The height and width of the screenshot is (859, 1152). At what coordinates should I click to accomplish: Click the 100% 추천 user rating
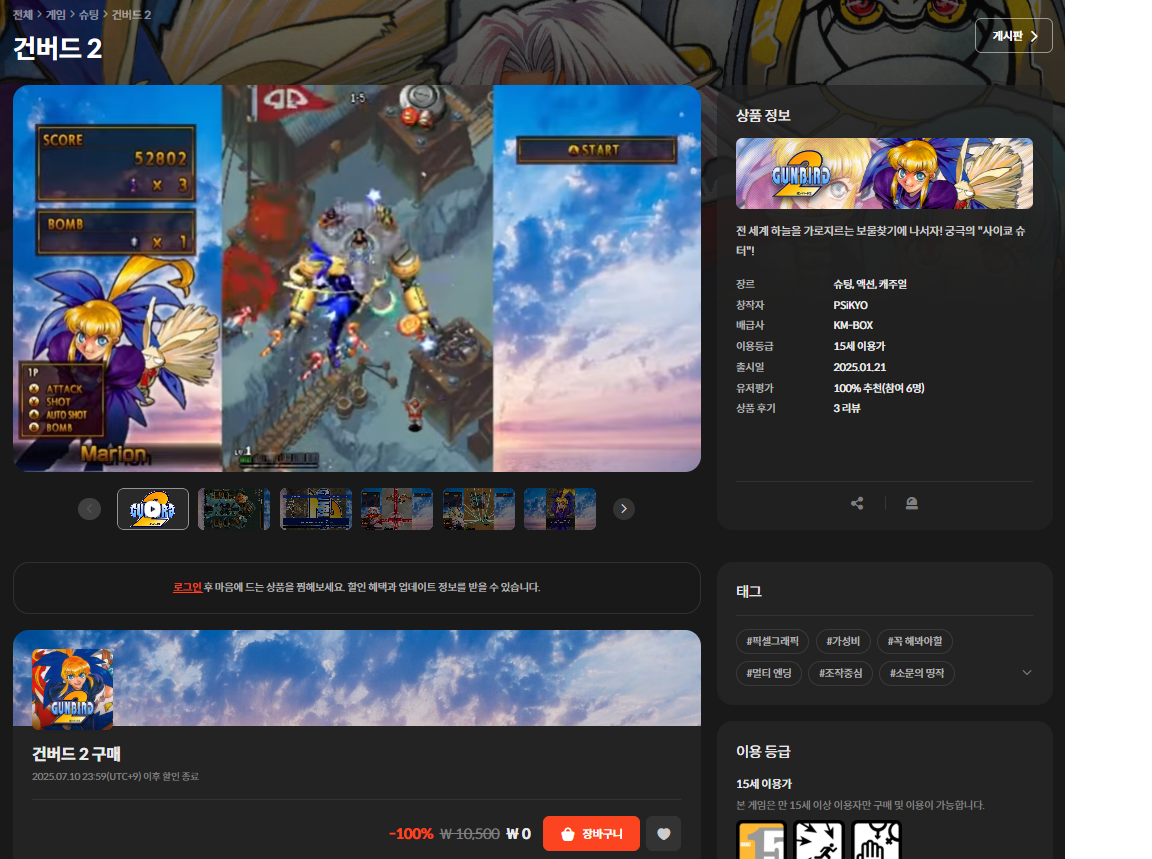click(x=879, y=388)
